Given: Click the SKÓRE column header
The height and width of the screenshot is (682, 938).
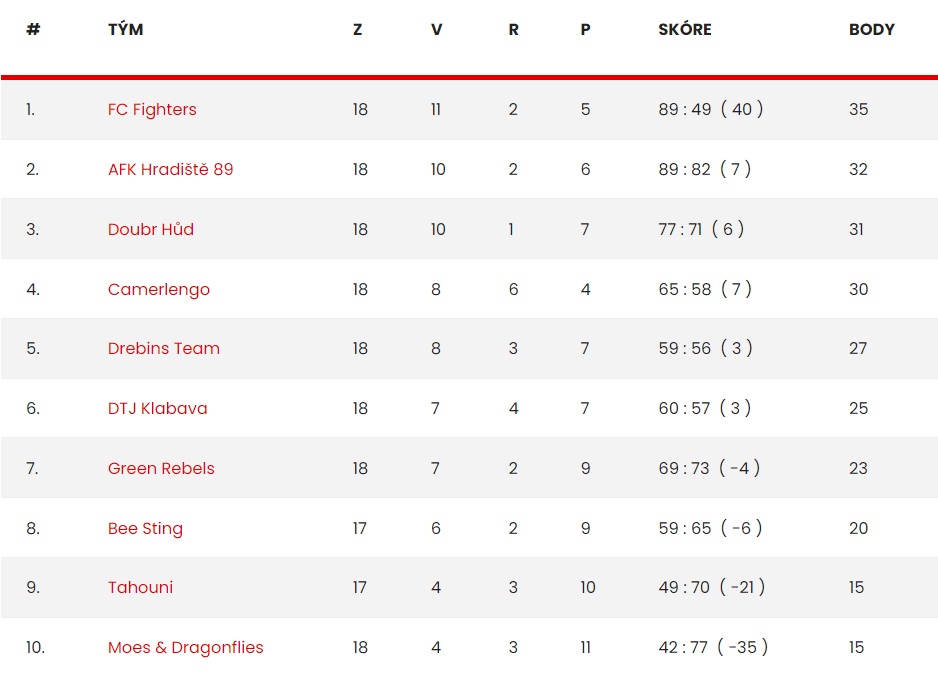Looking at the screenshot, I should pos(685,29).
